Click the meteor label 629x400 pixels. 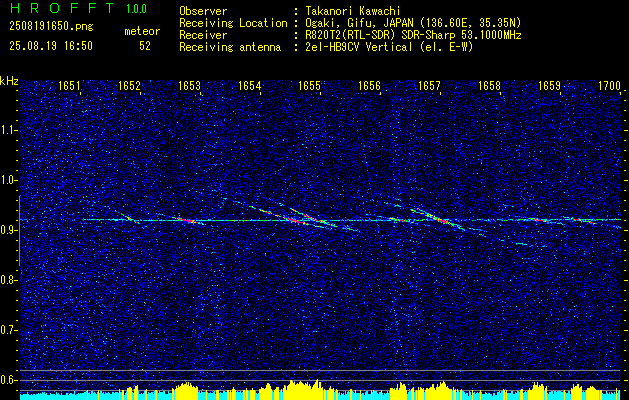click(142, 31)
